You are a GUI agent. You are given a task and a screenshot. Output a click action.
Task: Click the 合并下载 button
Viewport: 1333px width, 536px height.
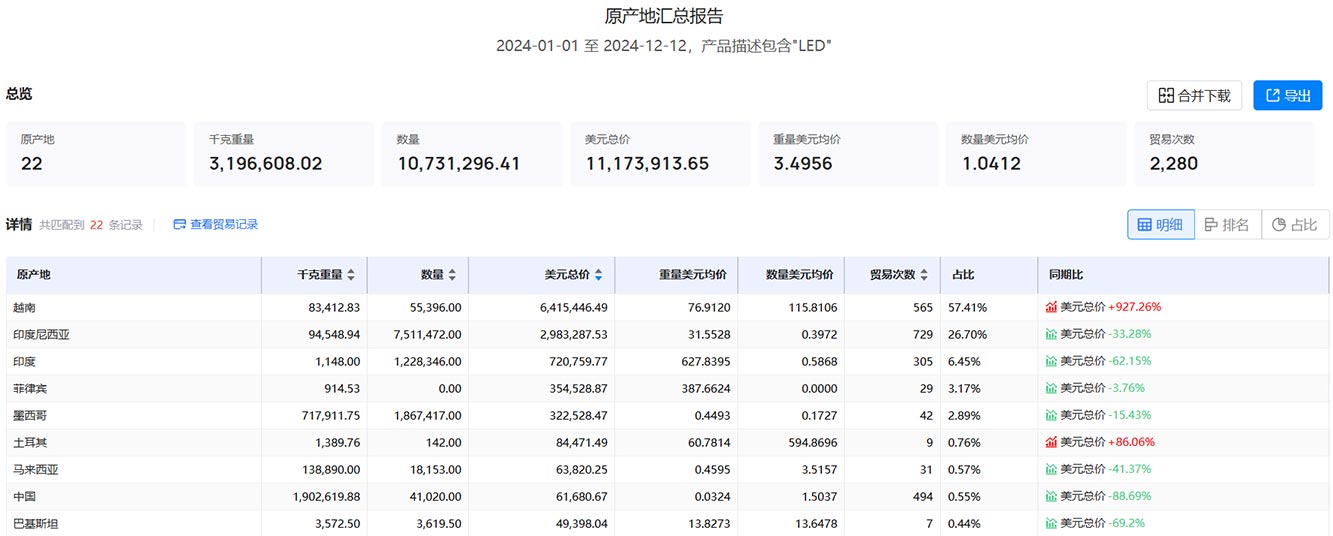1194,96
